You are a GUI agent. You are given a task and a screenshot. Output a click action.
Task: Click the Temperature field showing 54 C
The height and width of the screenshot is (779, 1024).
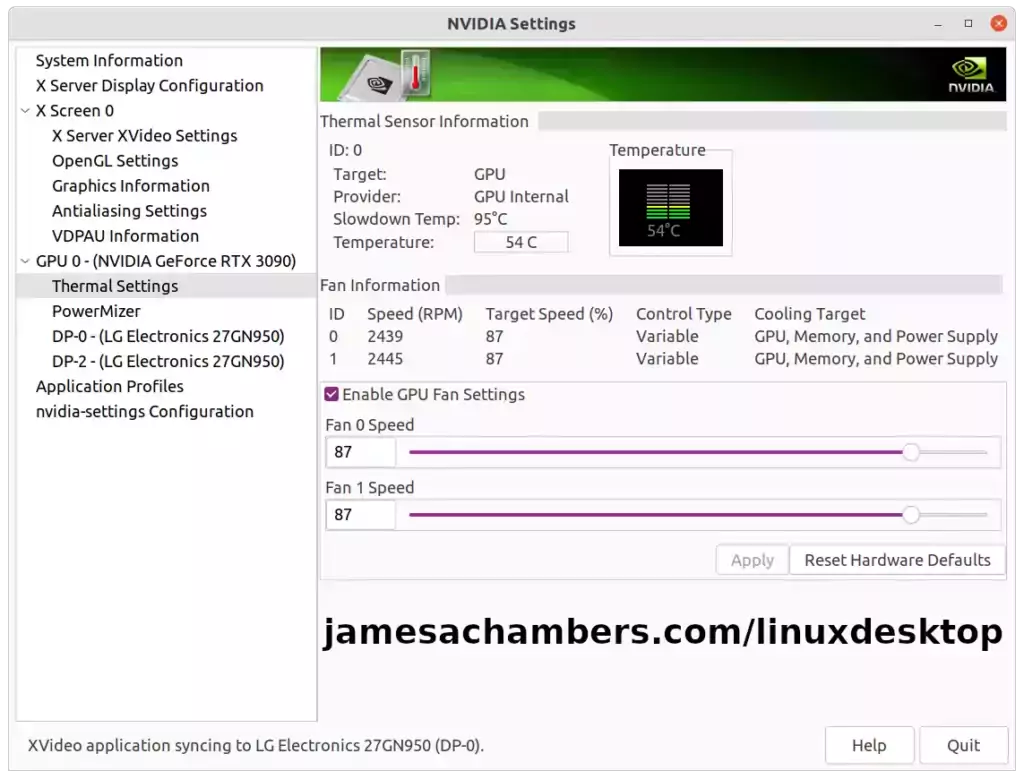(x=520, y=242)
